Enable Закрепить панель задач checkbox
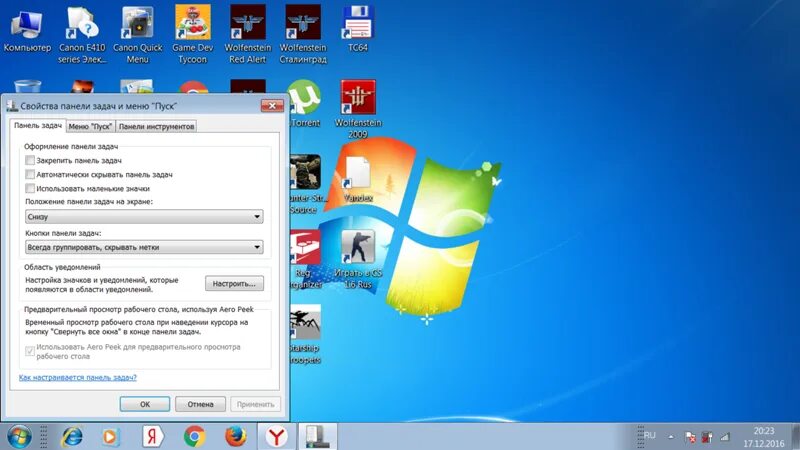Screen dimensions: 800x450 coord(30,160)
